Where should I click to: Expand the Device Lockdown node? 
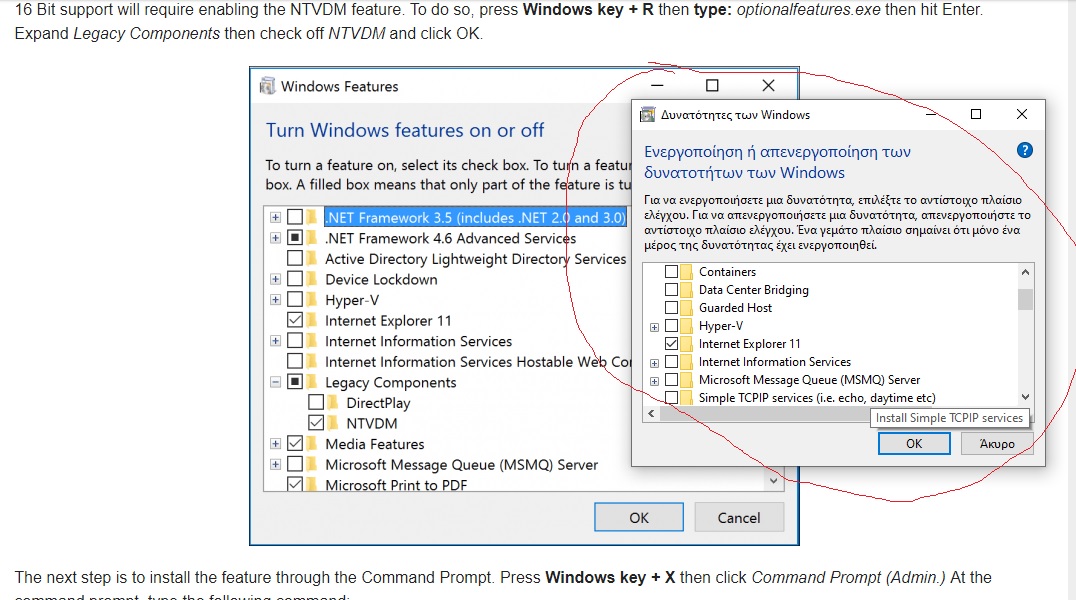click(275, 279)
